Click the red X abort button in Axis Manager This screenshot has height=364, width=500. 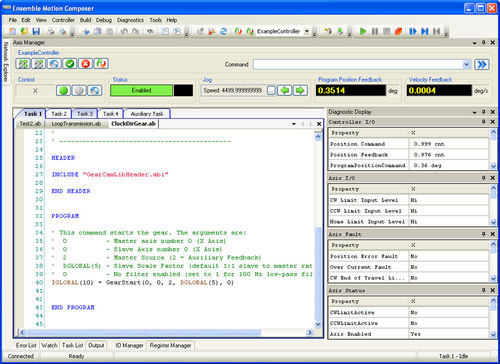[85, 63]
